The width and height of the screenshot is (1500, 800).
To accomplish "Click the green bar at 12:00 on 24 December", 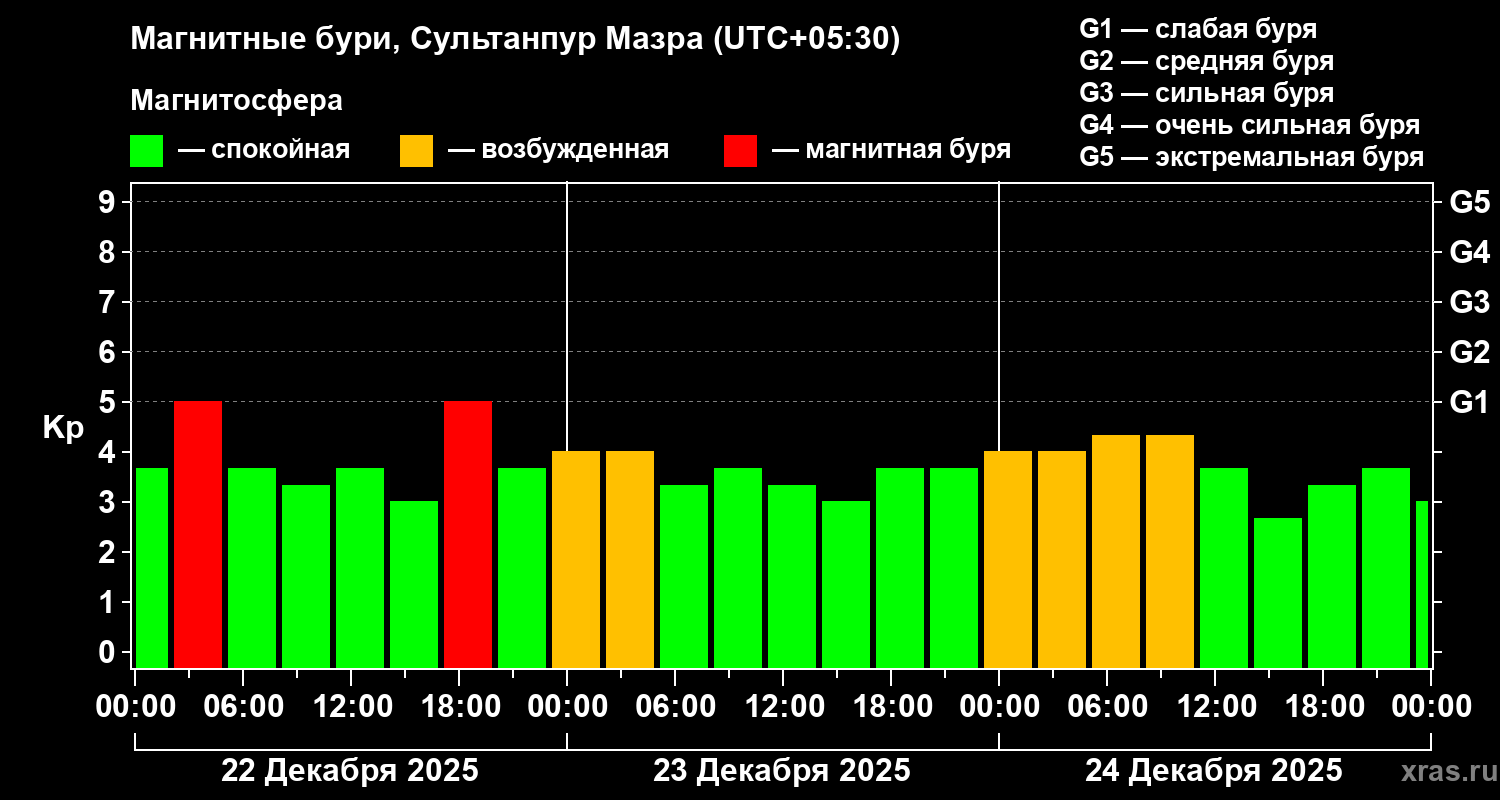I will tap(1224, 568).
